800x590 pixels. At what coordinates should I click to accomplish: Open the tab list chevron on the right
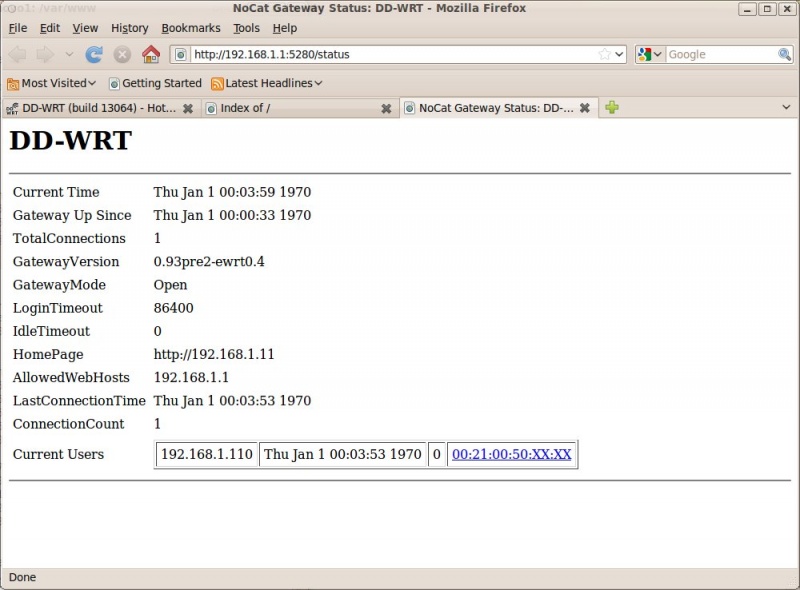click(788, 108)
